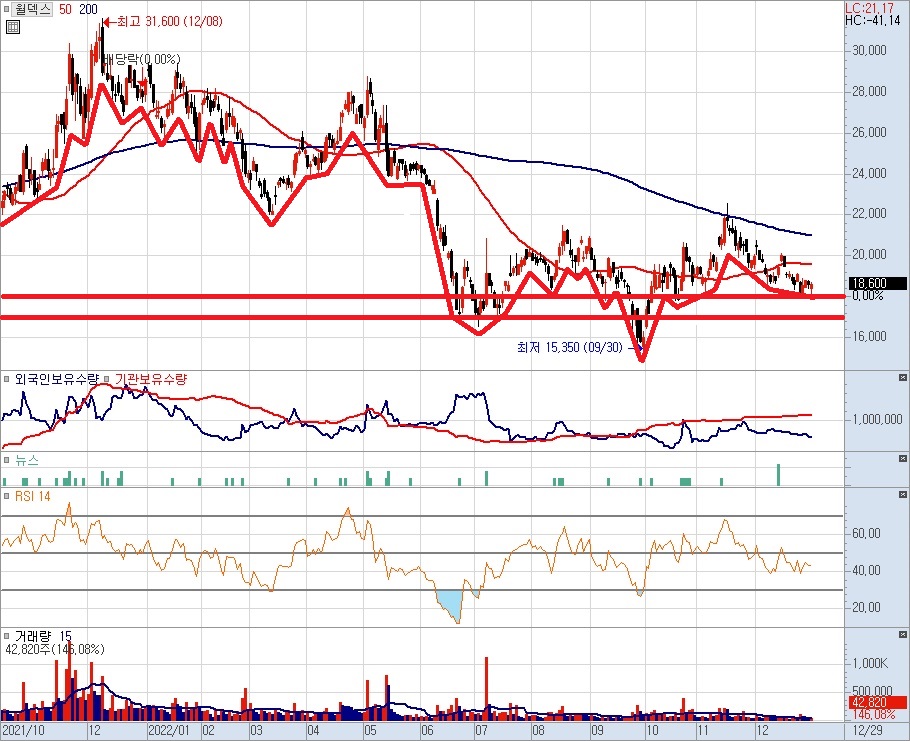
Task: Click the current price tag 18,600
Action: tap(877, 283)
